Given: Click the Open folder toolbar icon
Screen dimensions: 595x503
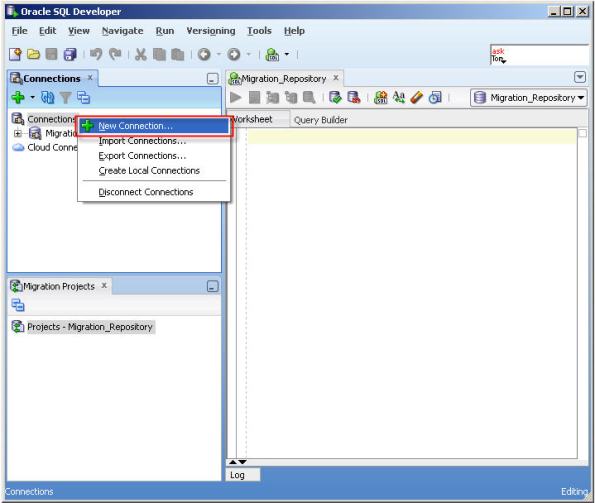Looking at the screenshot, I should (33, 55).
